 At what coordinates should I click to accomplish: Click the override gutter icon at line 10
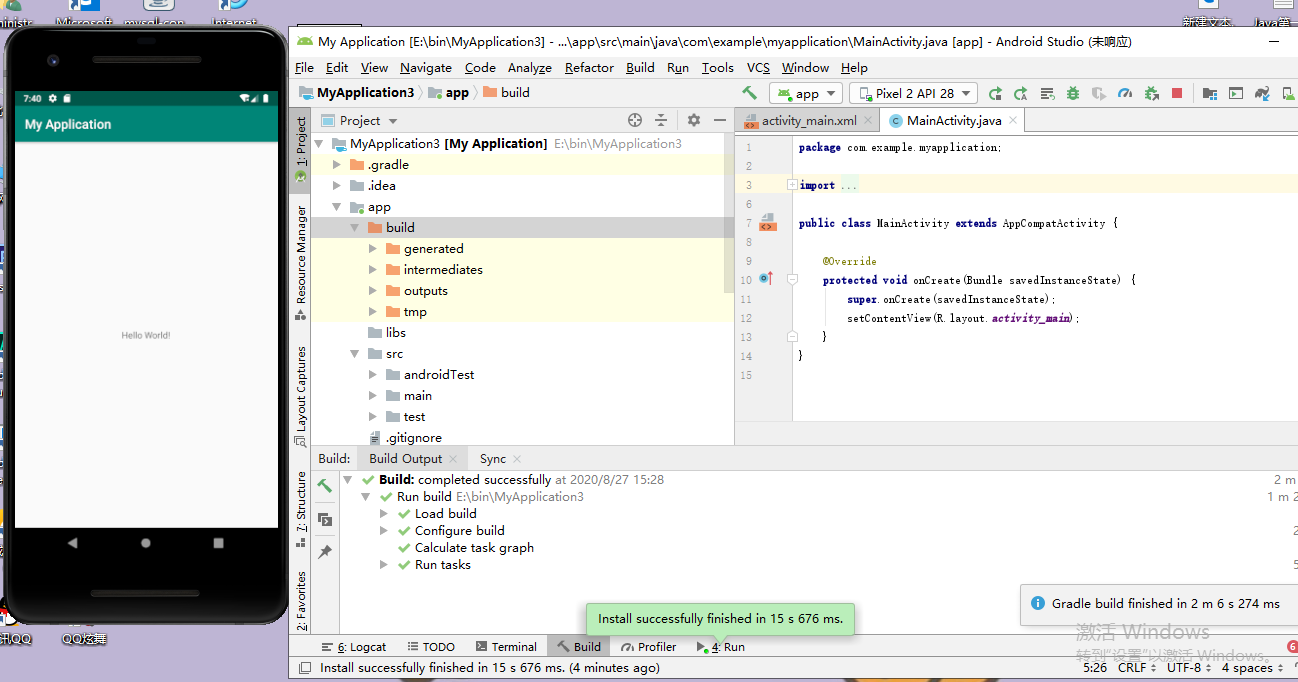tap(766, 279)
